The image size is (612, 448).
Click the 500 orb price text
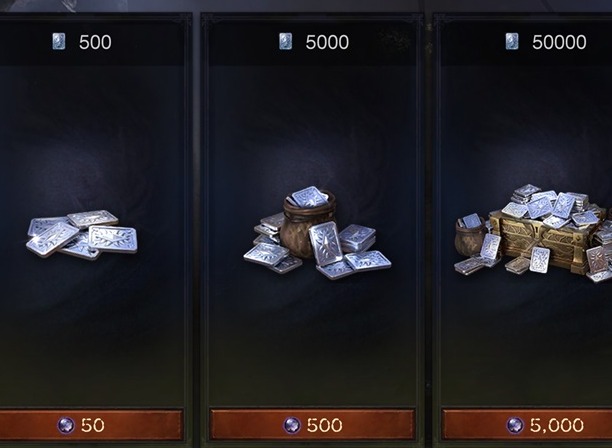point(324,425)
